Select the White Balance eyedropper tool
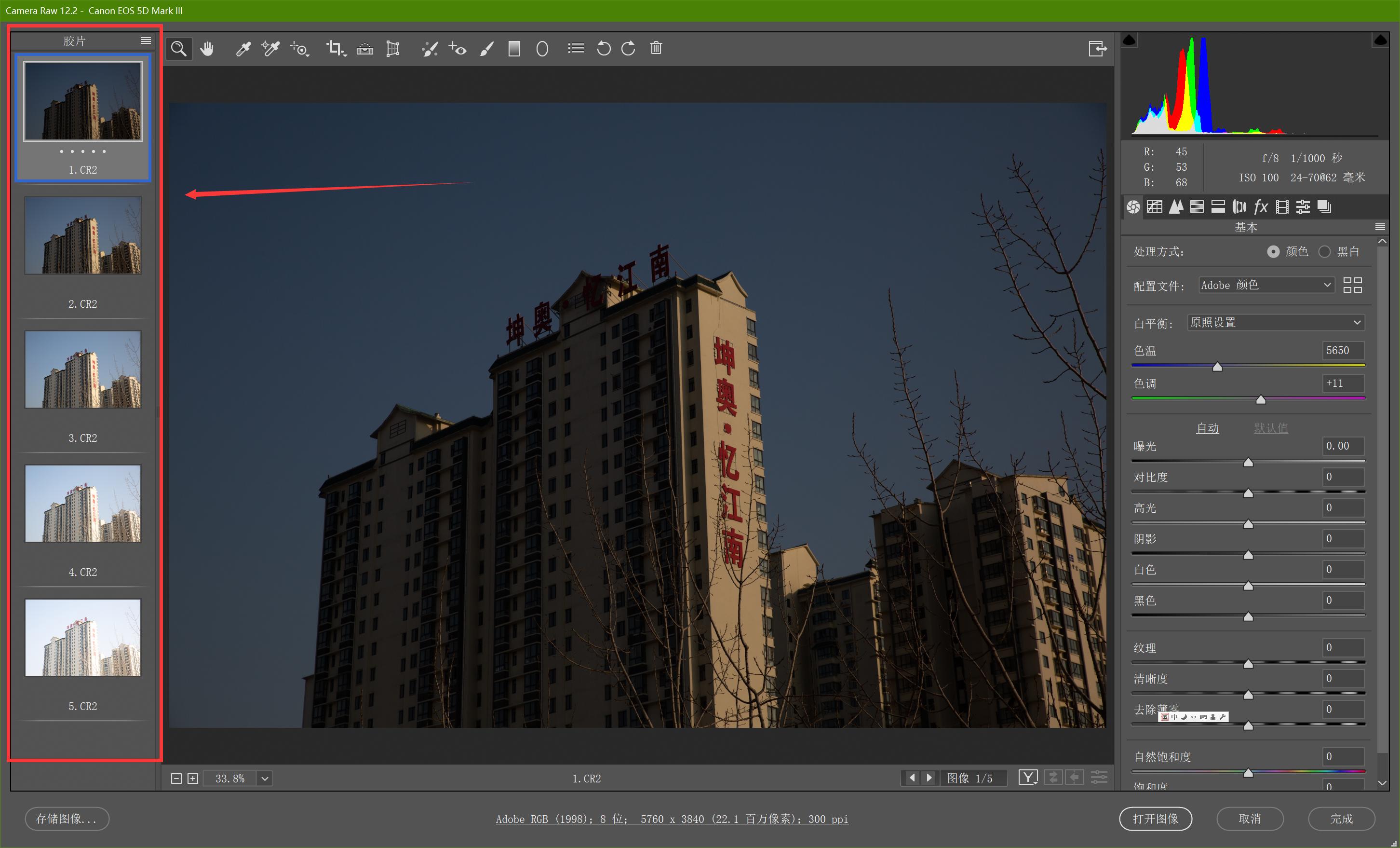Viewport: 1400px width, 848px height. point(243,49)
